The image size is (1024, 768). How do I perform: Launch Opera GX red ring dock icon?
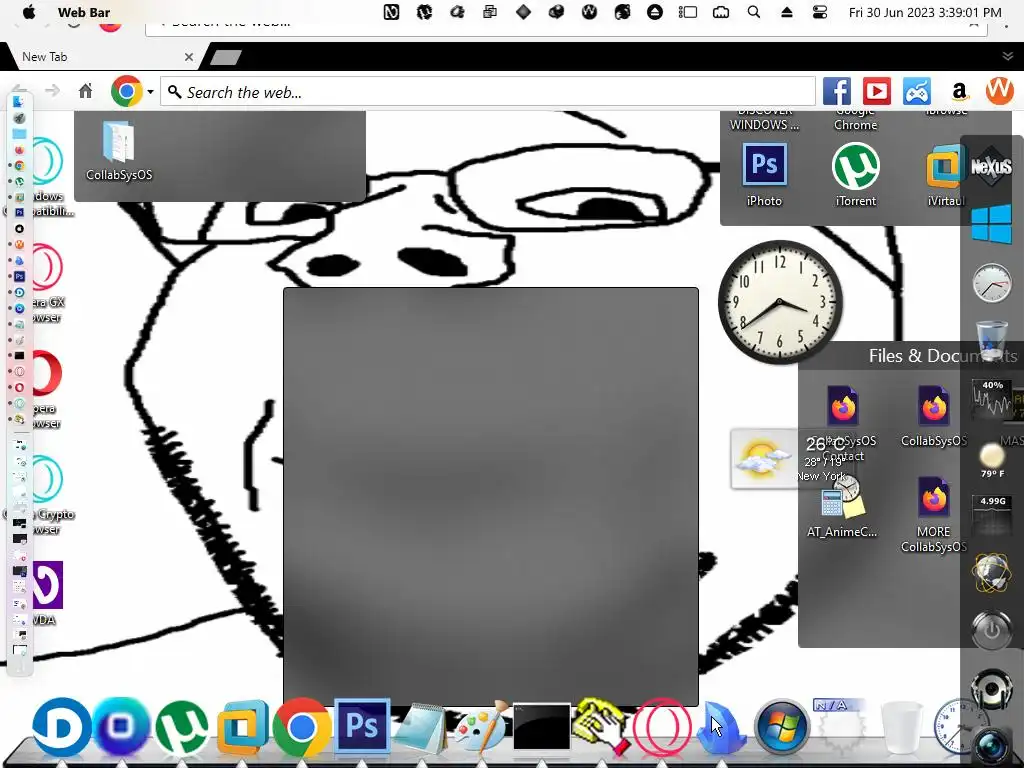[x=662, y=727]
